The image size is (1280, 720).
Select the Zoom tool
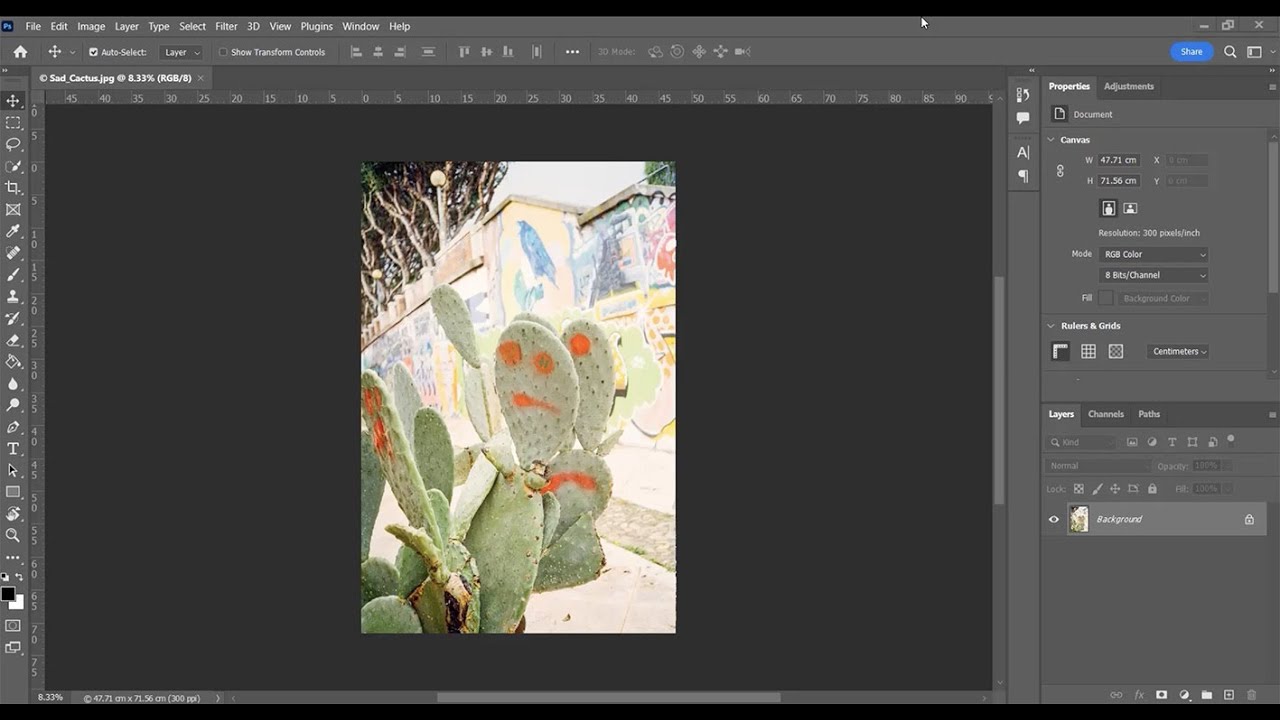coord(13,535)
